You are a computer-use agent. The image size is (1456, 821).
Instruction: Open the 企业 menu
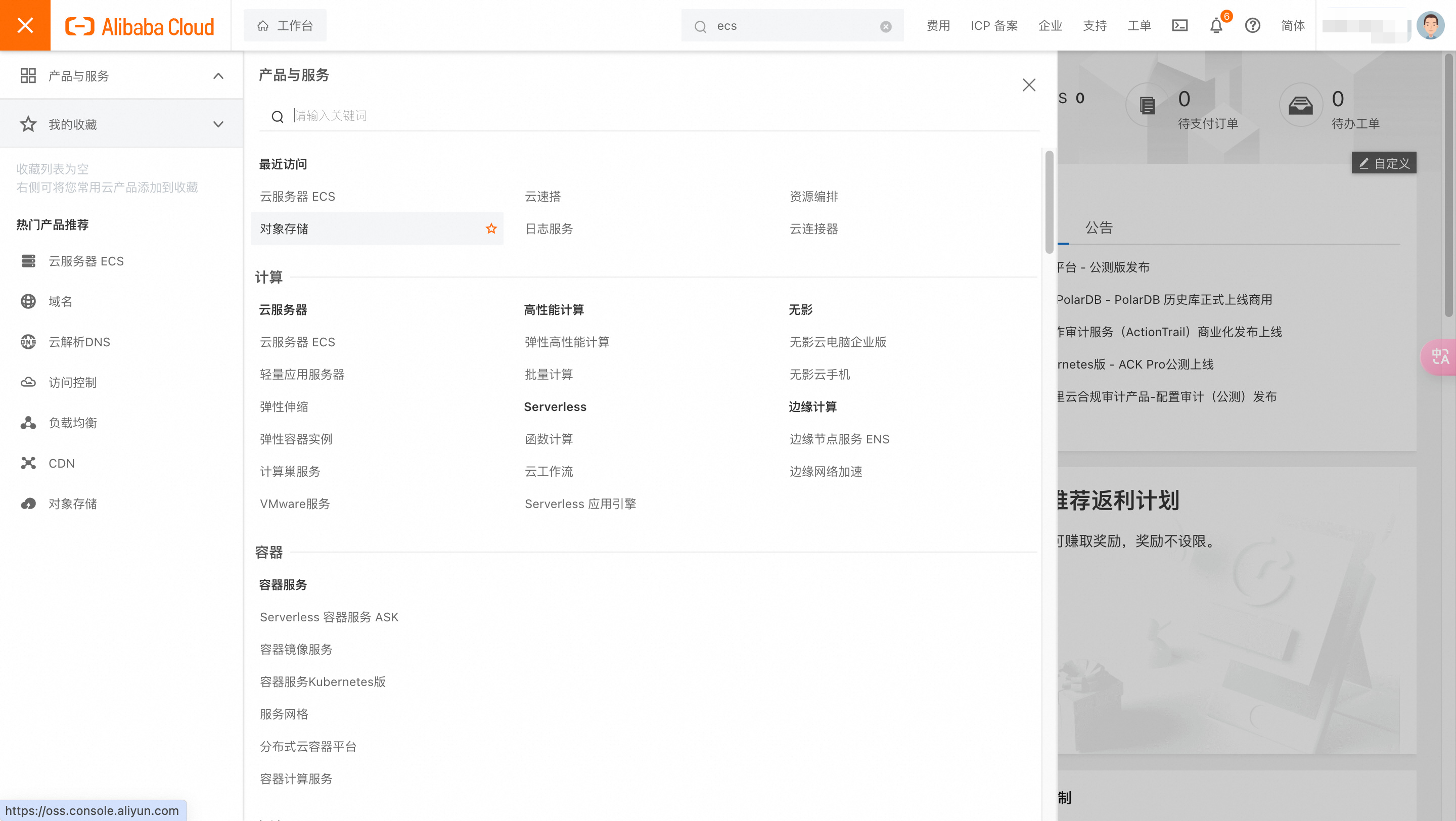[1050, 25]
